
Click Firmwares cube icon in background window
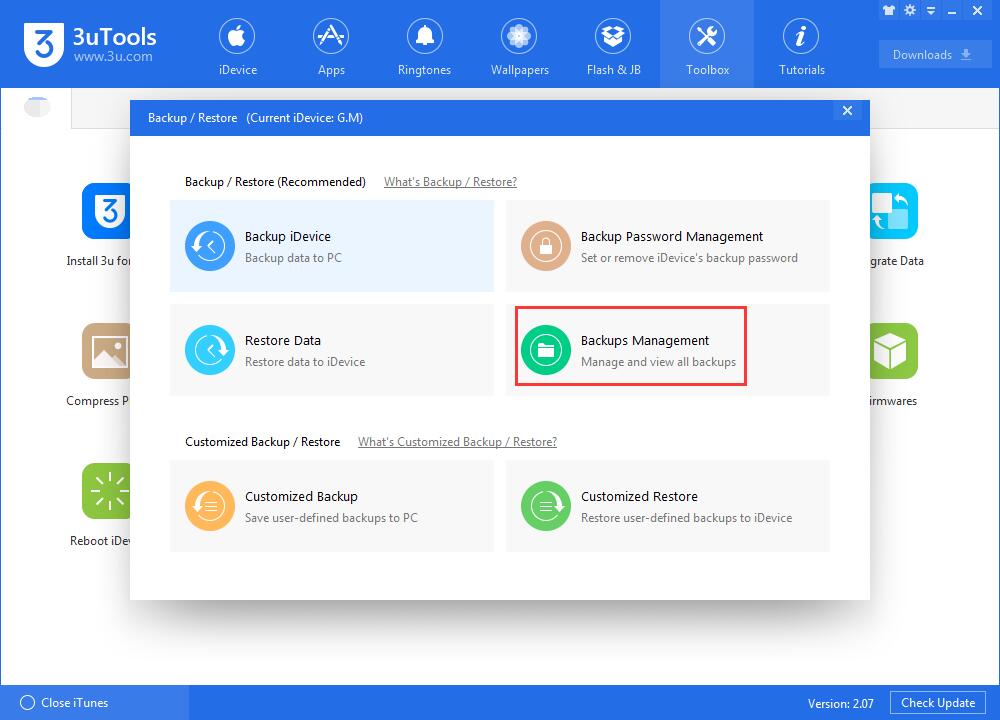point(894,351)
